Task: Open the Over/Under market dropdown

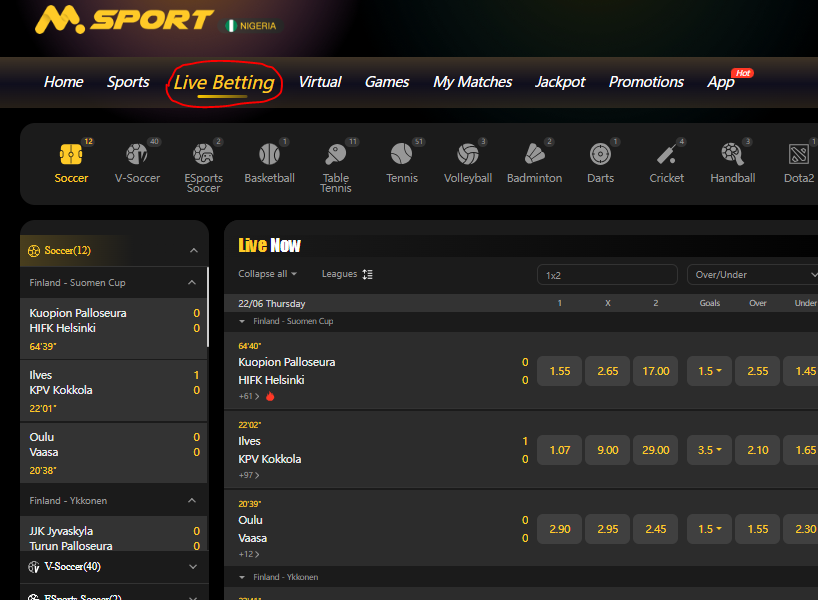Action: (x=751, y=274)
